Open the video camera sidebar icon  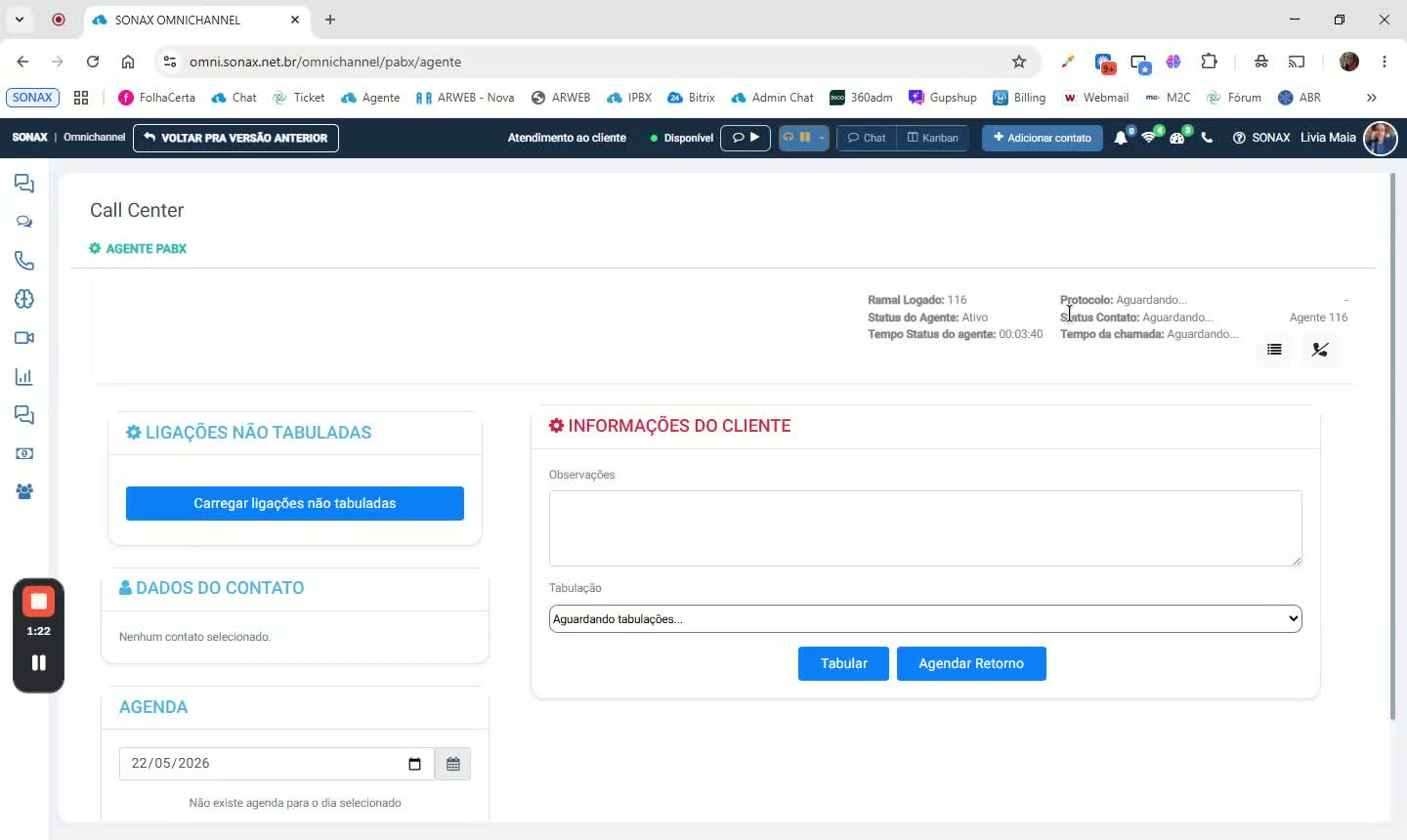click(24, 338)
